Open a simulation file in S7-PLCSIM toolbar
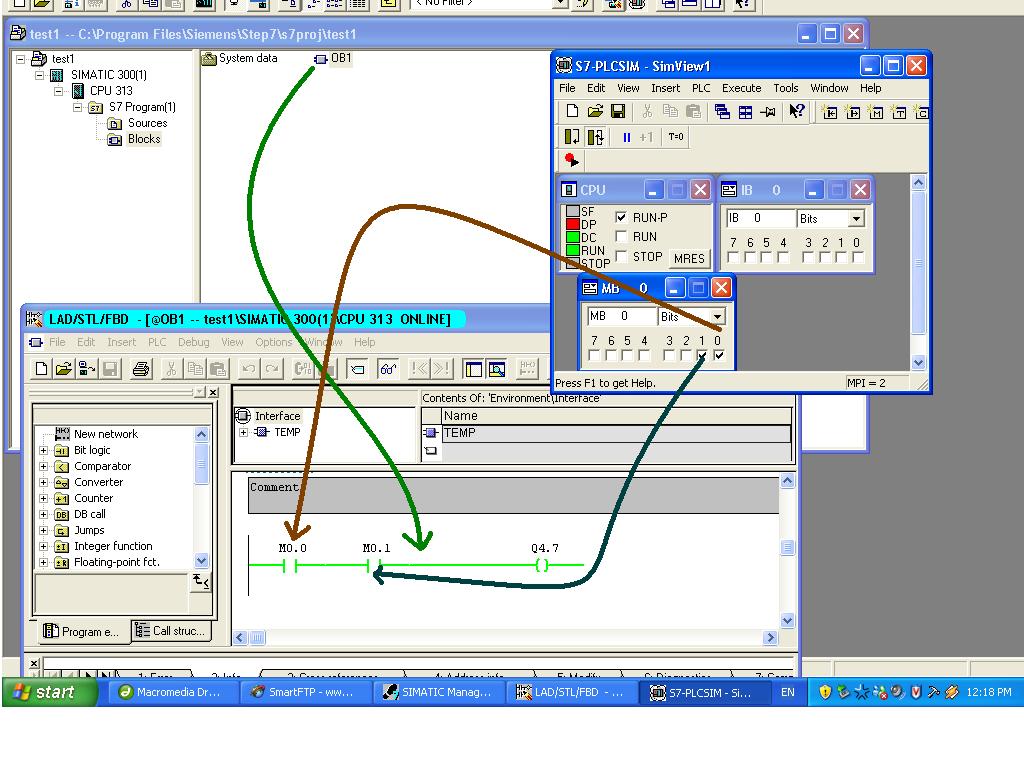 [x=595, y=112]
